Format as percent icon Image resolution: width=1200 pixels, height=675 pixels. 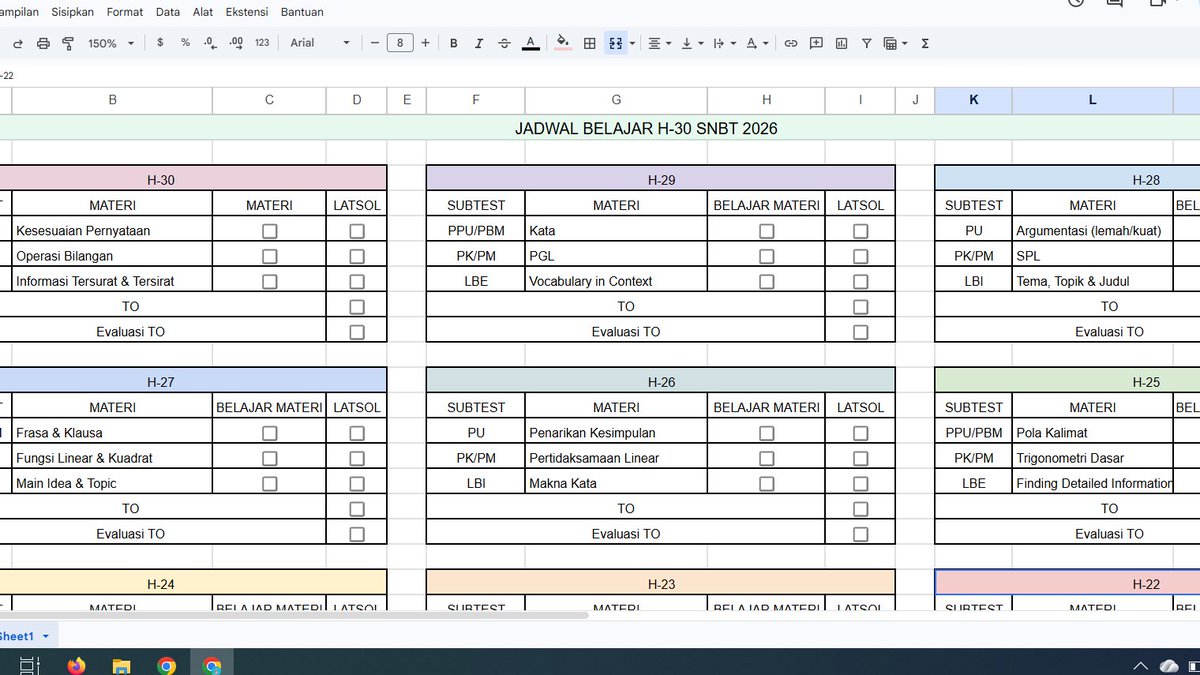[185, 43]
